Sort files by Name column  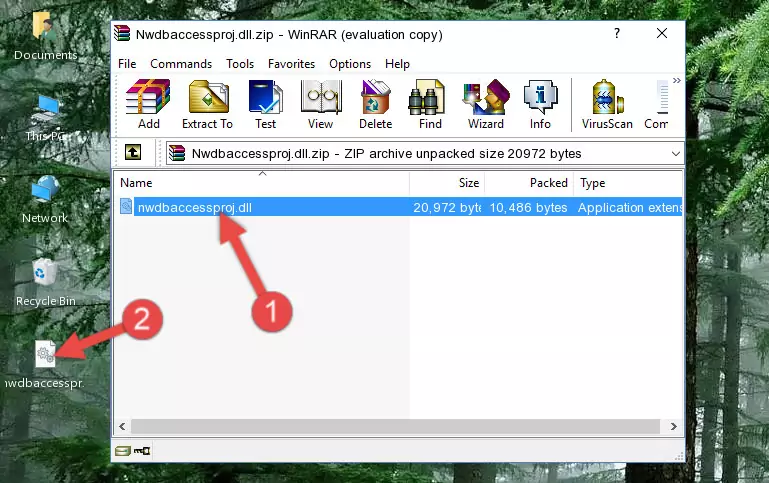(x=262, y=182)
